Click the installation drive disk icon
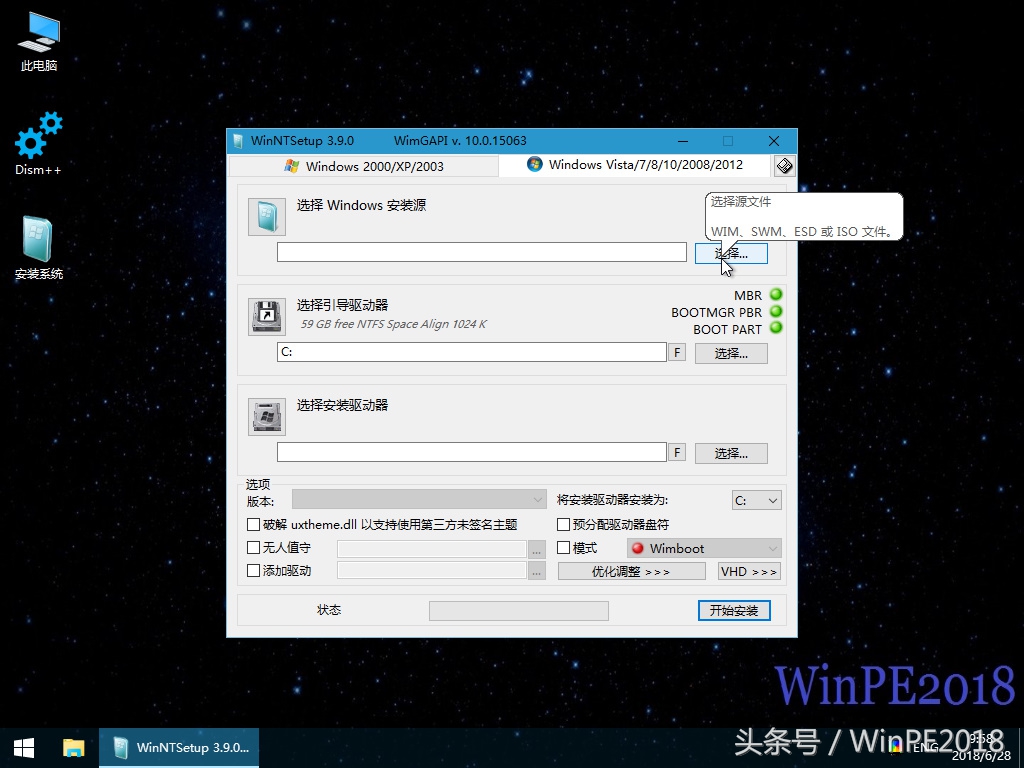1024x768 pixels. (x=266, y=417)
